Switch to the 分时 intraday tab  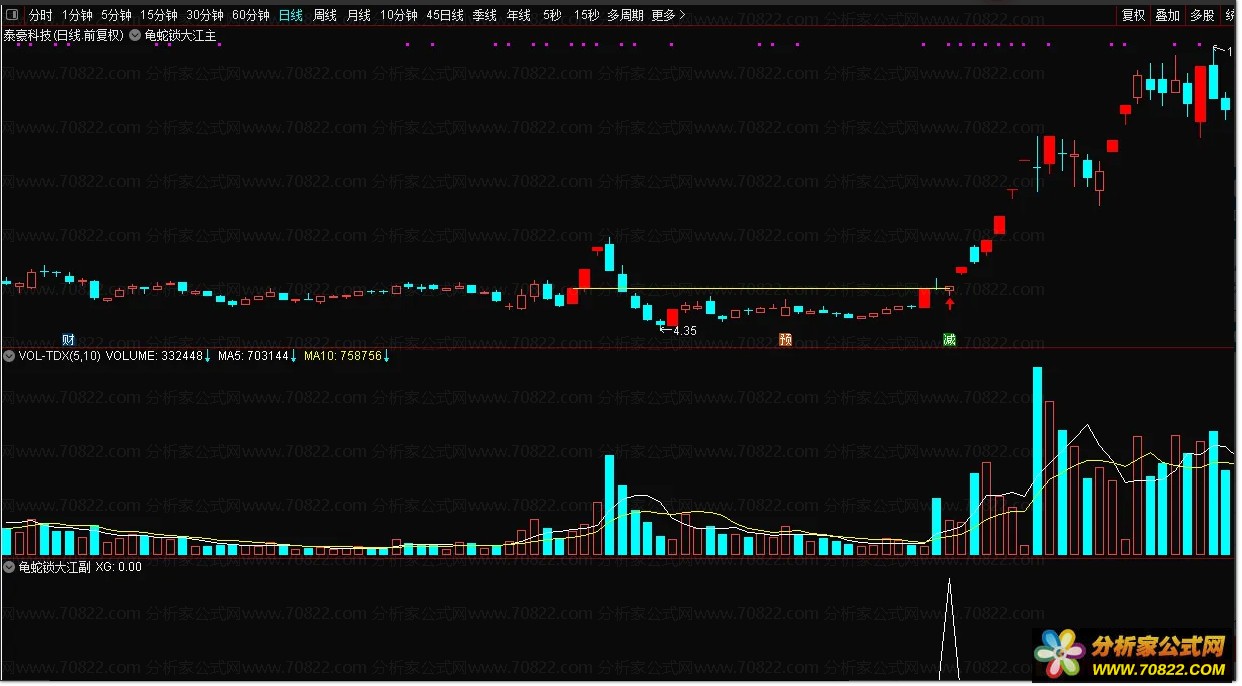[40, 15]
